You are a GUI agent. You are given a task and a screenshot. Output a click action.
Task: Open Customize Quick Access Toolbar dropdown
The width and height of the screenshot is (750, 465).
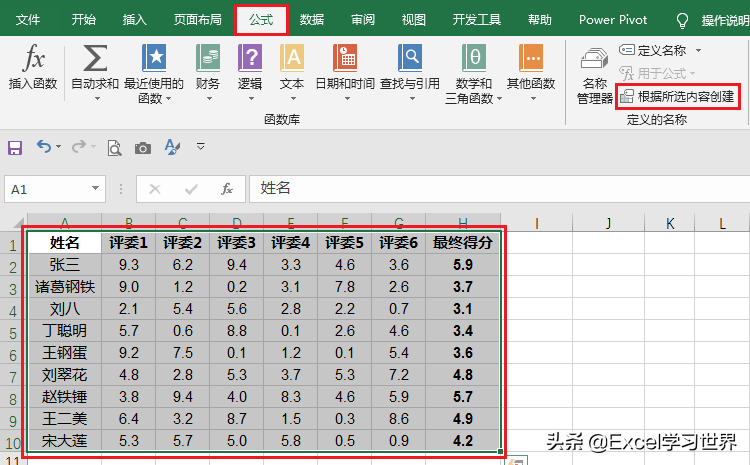(201, 146)
